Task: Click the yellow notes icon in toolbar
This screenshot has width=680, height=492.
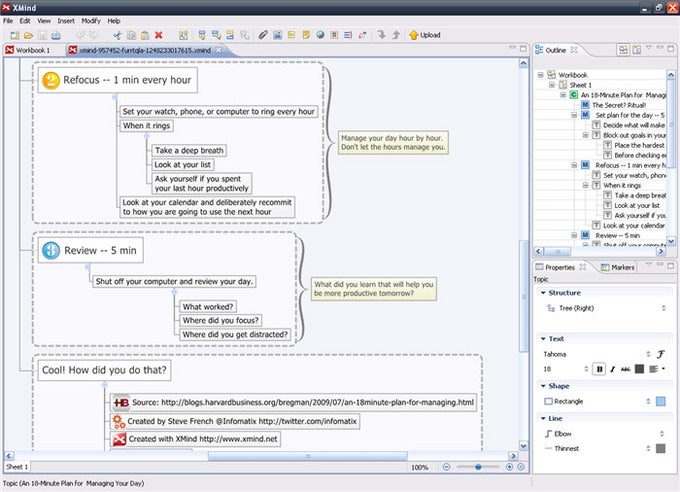Action: point(306,35)
